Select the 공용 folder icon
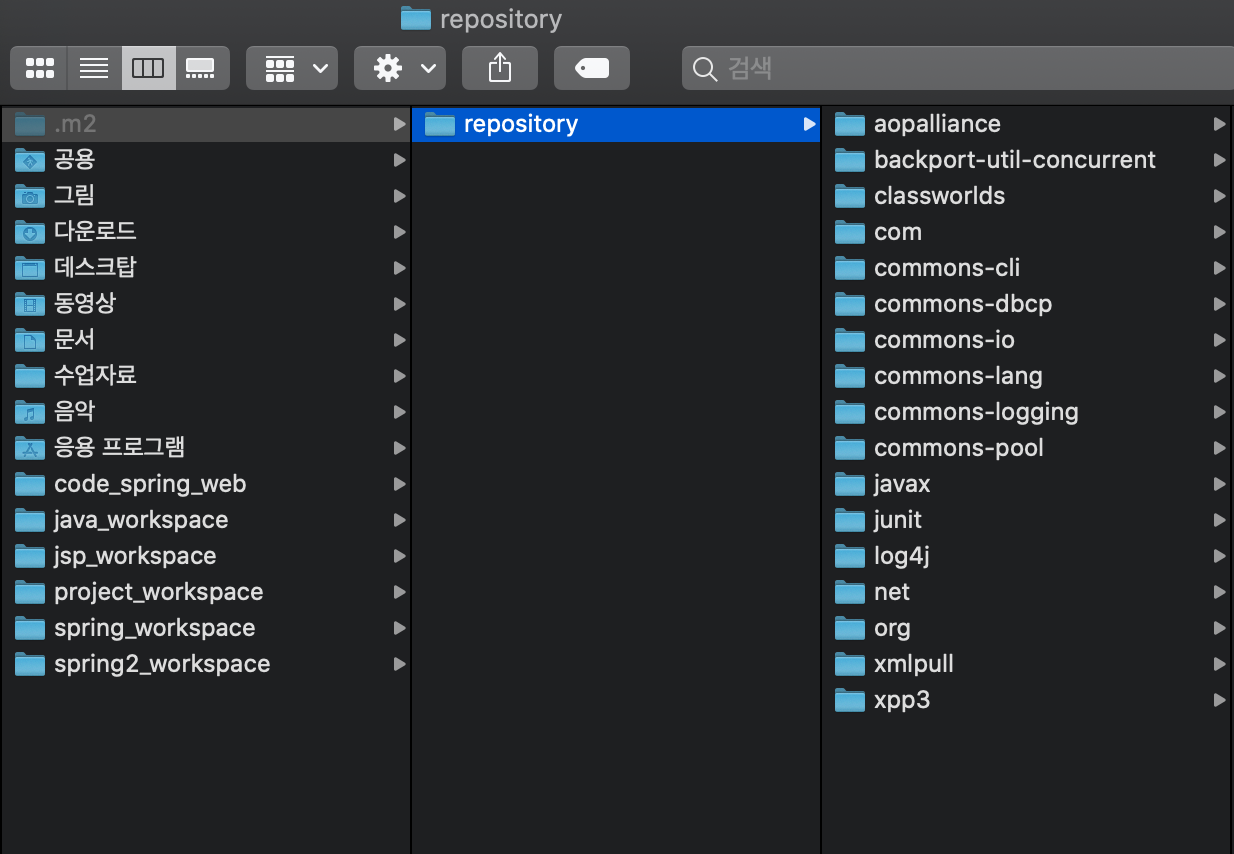The width and height of the screenshot is (1234, 854). [x=30, y=160]
